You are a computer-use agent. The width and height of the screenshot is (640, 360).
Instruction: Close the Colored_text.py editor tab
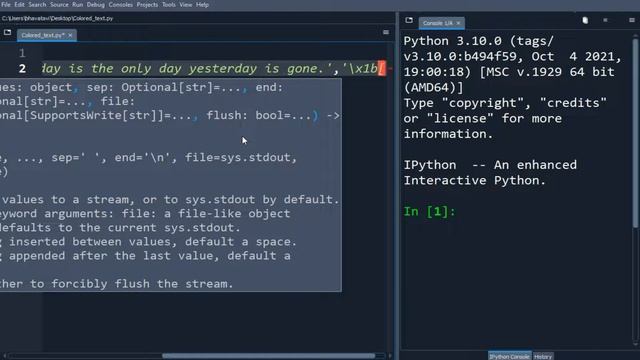[70, 36]
